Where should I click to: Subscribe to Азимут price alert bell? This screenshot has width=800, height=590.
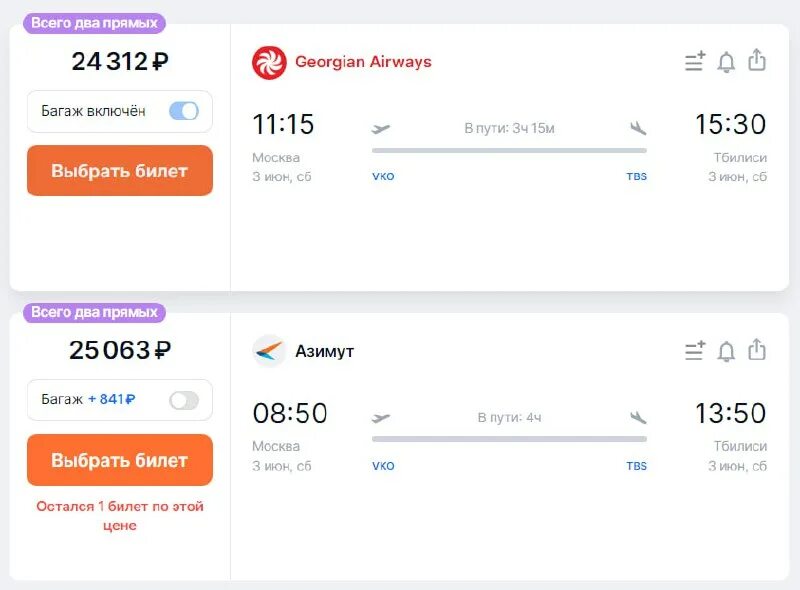pos(726,351)
